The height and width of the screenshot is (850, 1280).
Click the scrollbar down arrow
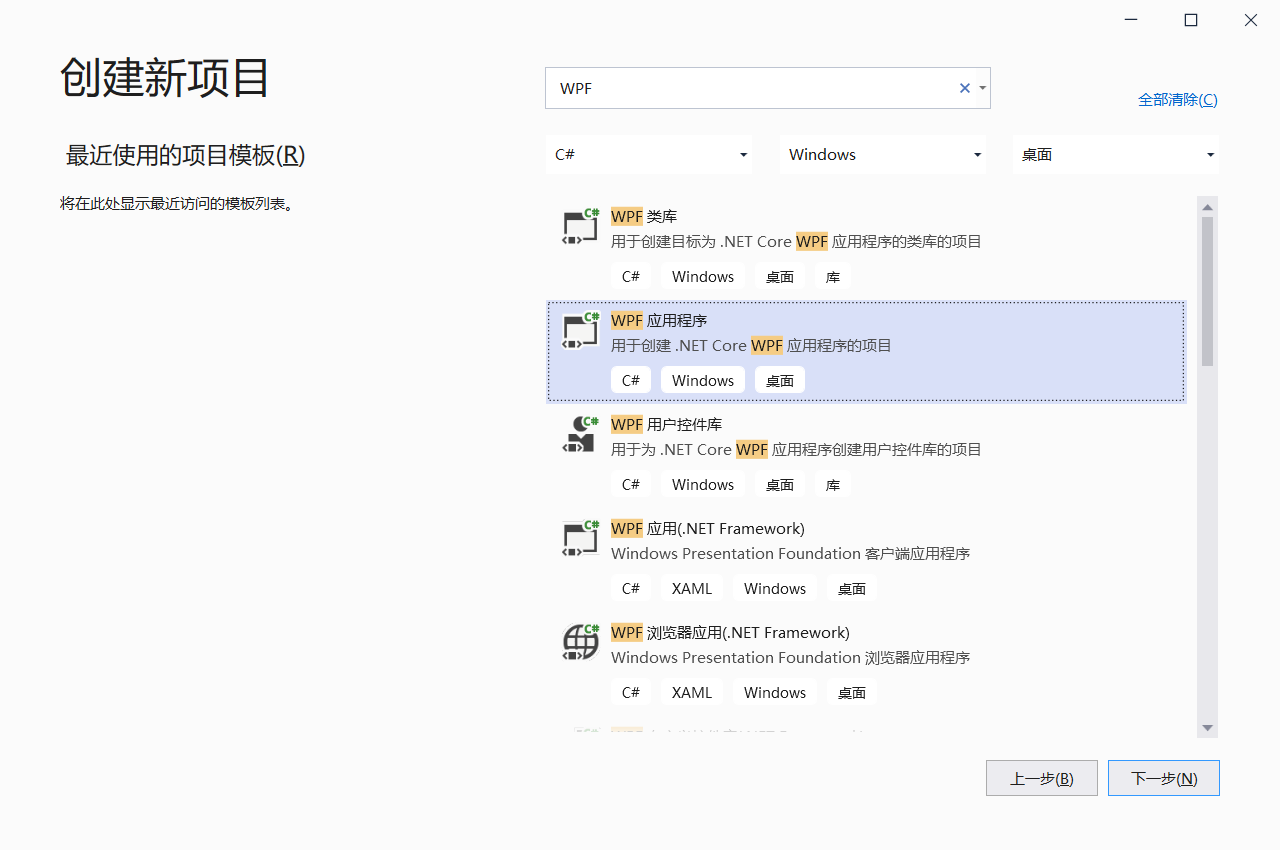[x=1208, y=728]
